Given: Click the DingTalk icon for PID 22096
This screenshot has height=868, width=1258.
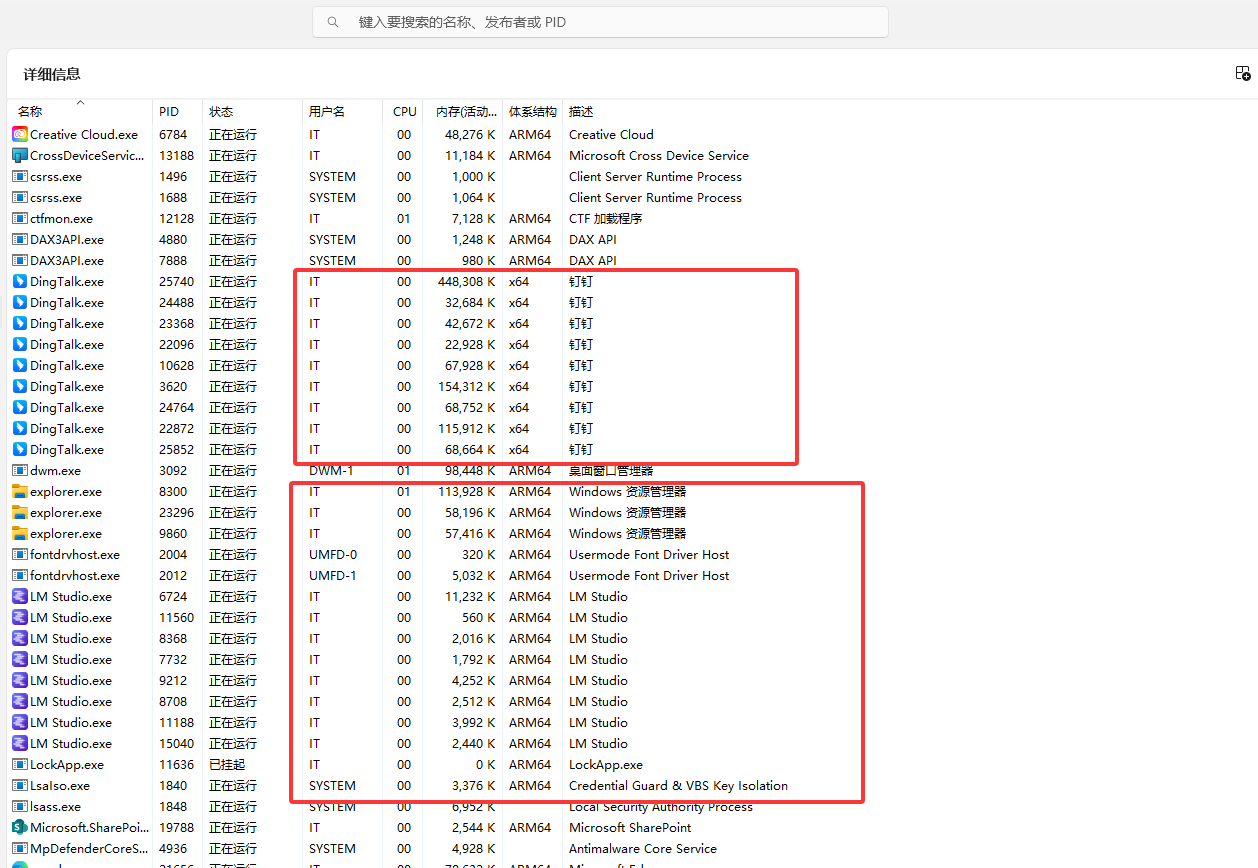Looking at the screenshot, I should click(x=20, y=344).
